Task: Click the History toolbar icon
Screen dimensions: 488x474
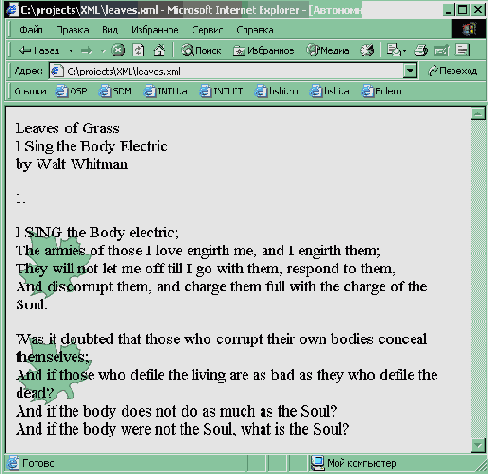Action: point(367,50)
